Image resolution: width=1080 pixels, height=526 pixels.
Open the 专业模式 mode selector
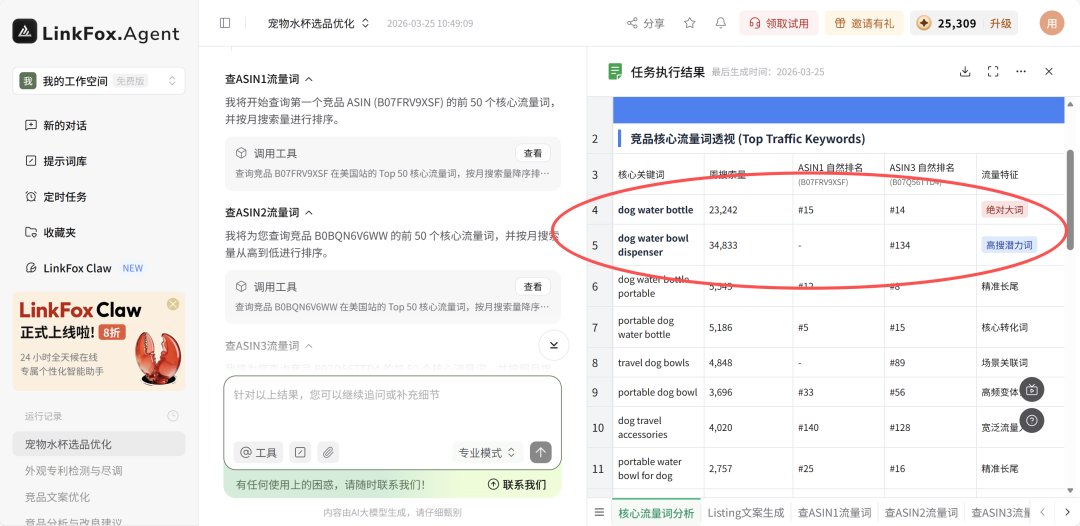(x=487, y=452)
